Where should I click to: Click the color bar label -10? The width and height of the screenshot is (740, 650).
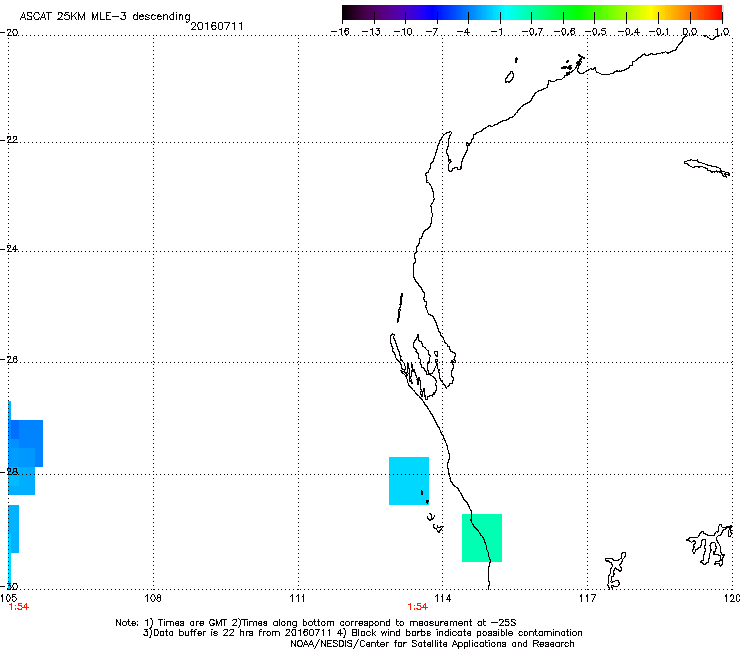pos(403,32)
